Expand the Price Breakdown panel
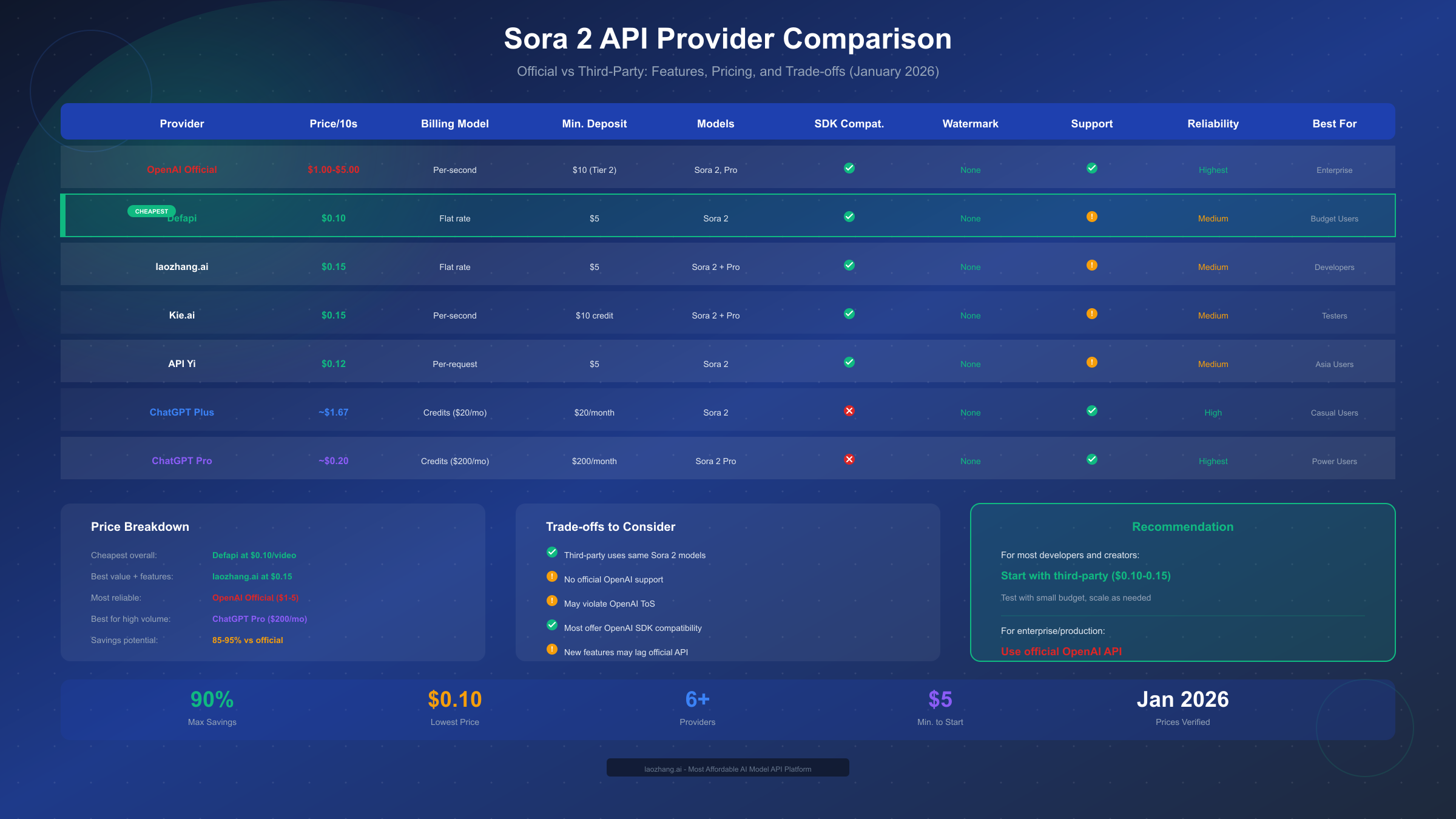Image resolution: width=1456 pixels, height=819 pixels. click(272, 584)
